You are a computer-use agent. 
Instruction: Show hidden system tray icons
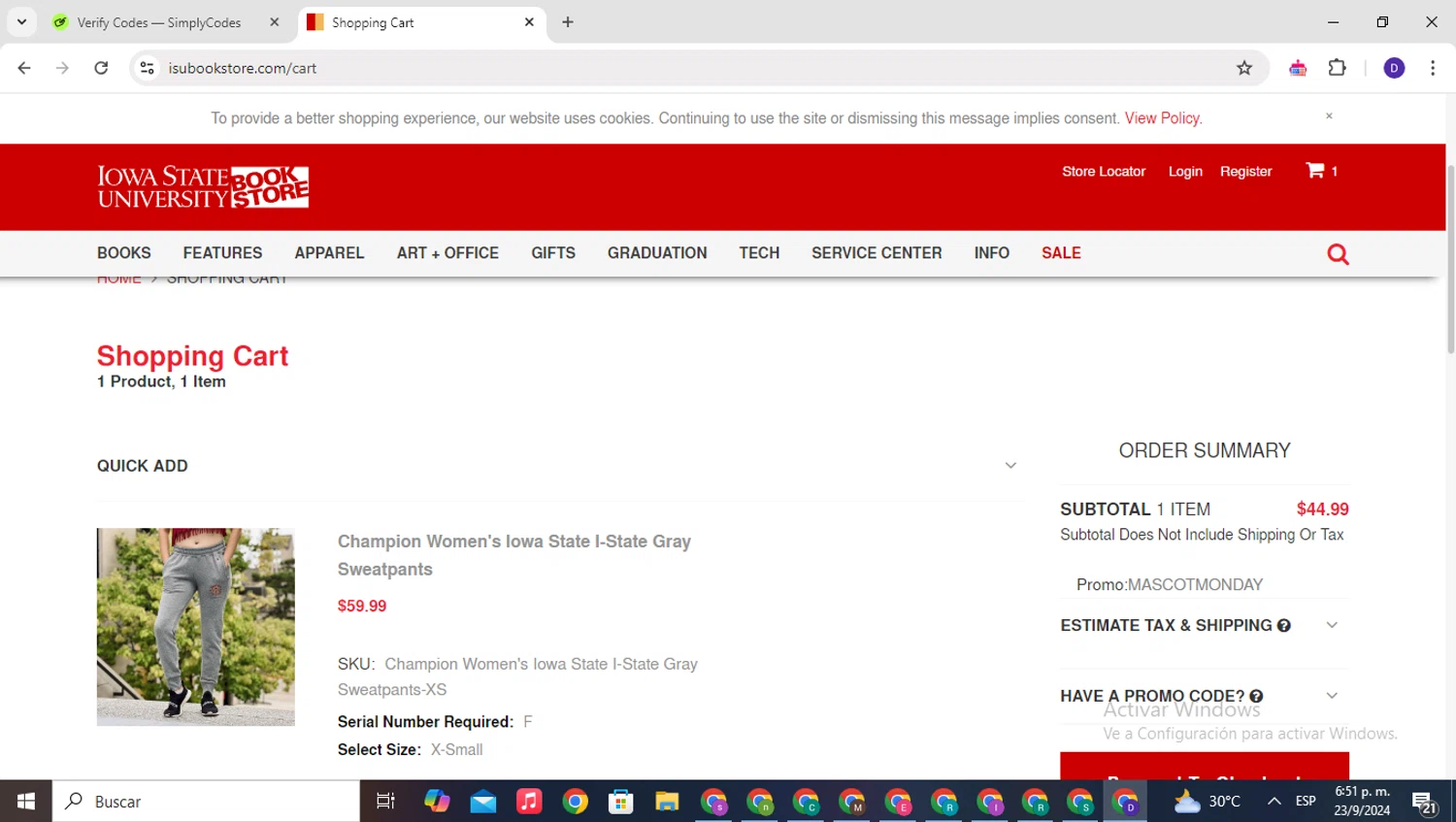(1274, 801)
